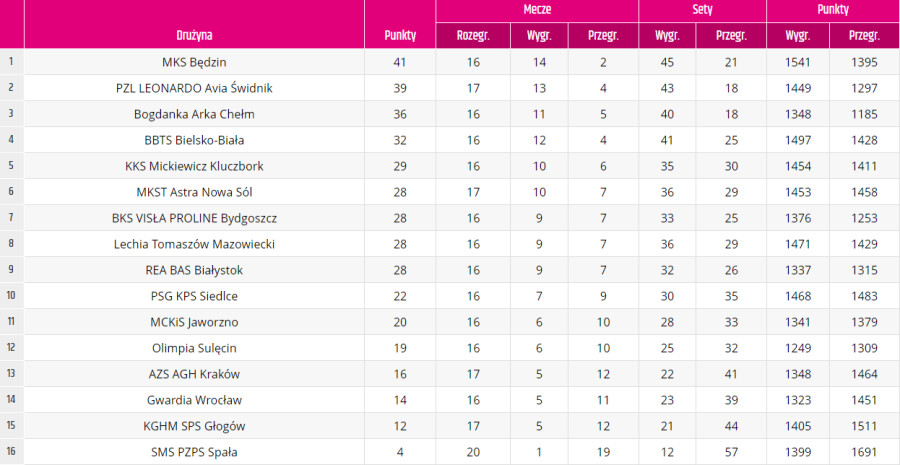This screenshot has width=900, height=465.
Task: Click the Drużyna column header
Action: click(194, 36)
